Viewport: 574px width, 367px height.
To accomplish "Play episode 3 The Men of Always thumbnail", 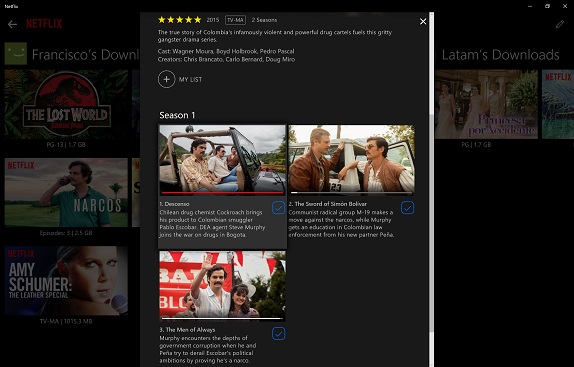I will tap(223, 285).
